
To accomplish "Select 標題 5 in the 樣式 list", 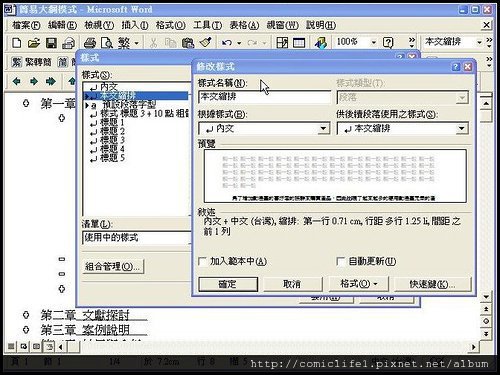I will 112,158.
